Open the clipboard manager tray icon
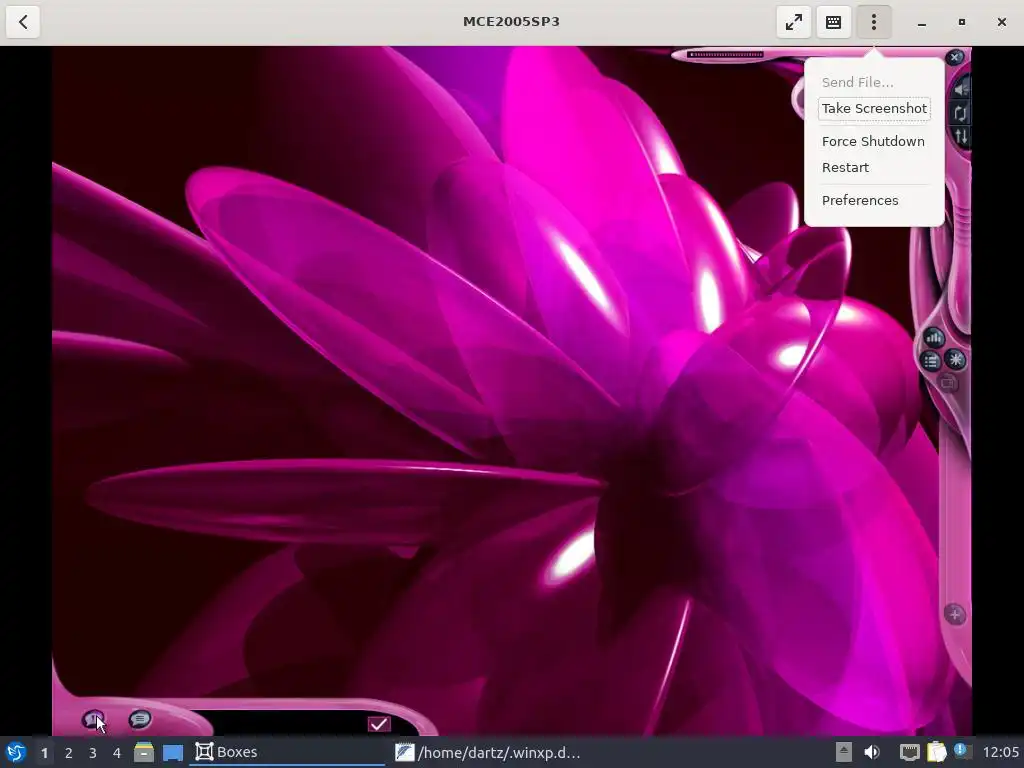This screenshot has height=768, width=1024. coord(936,752)
